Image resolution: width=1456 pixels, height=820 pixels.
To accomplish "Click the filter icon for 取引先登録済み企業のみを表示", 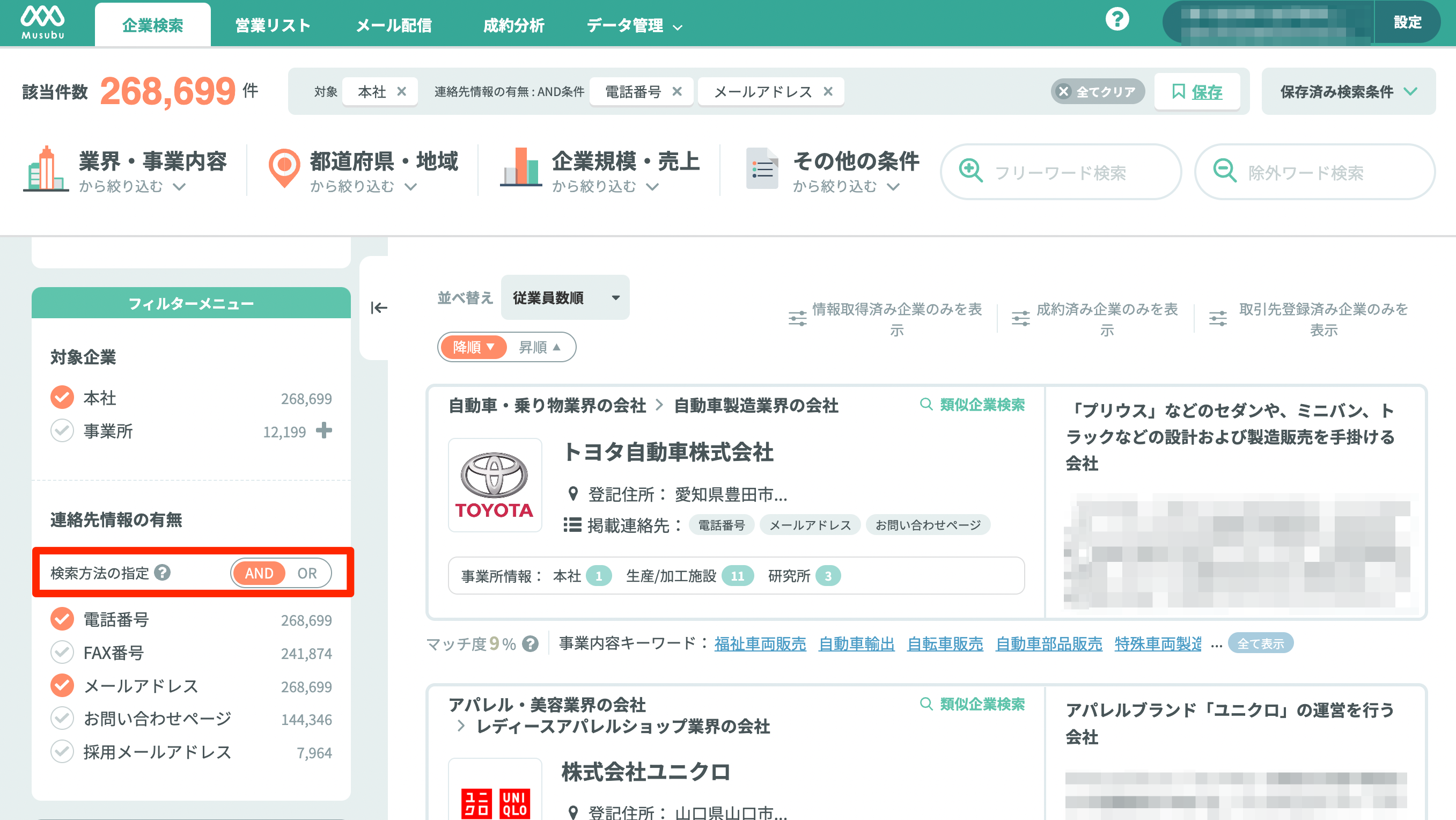I will pyautogui.click(x=1217, y=319).
